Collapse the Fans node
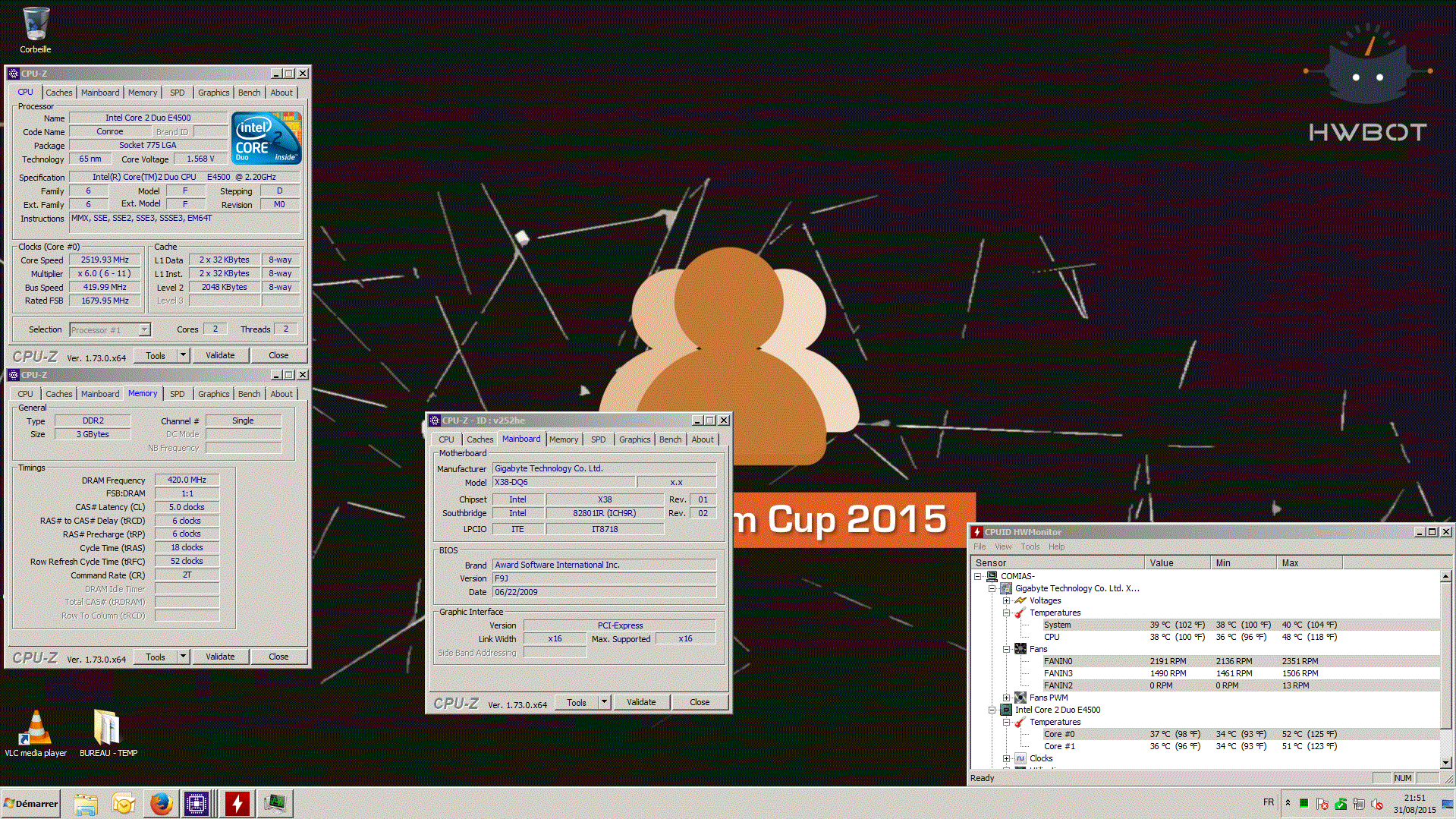Screen dimensions: 1456x819 (1007, 650)
